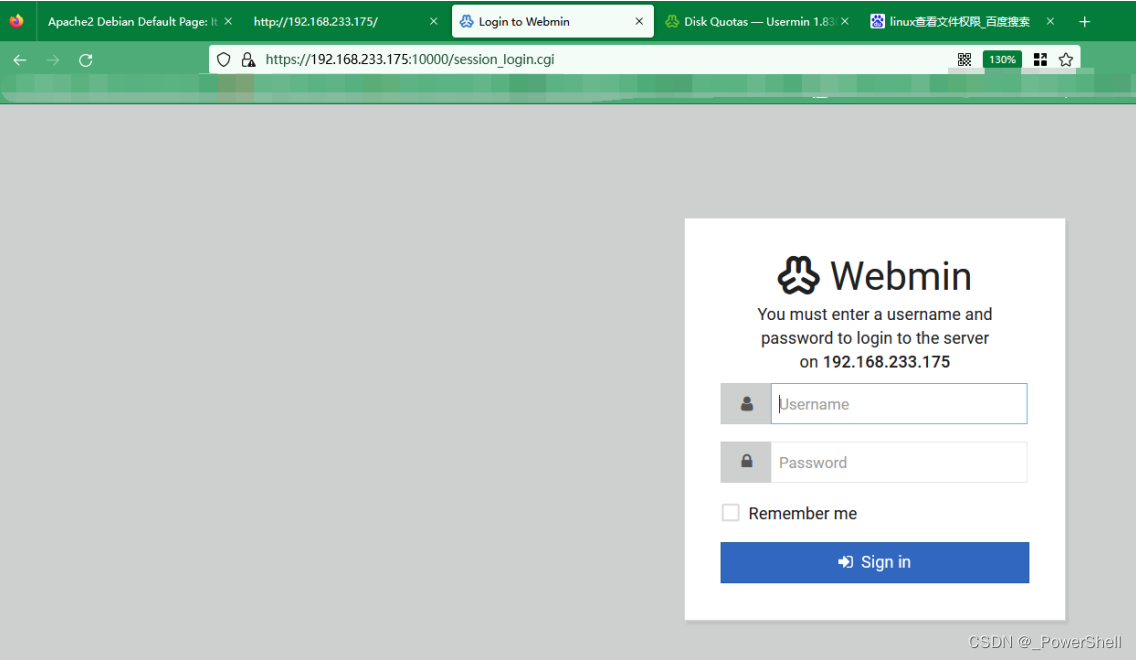
Task: Click the padlock site security icon
Action: pos(248,59)
